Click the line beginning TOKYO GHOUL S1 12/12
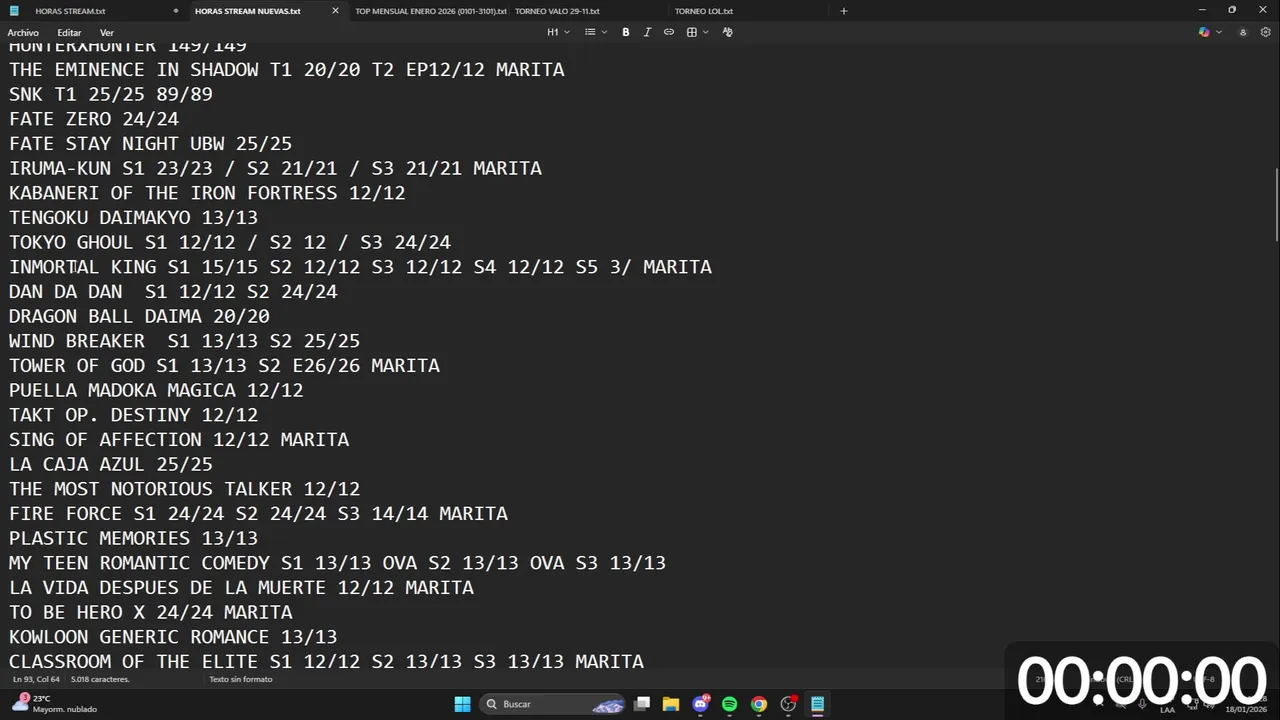The height and width of the screenshot is (720, 1280). [x=230, y=242]
